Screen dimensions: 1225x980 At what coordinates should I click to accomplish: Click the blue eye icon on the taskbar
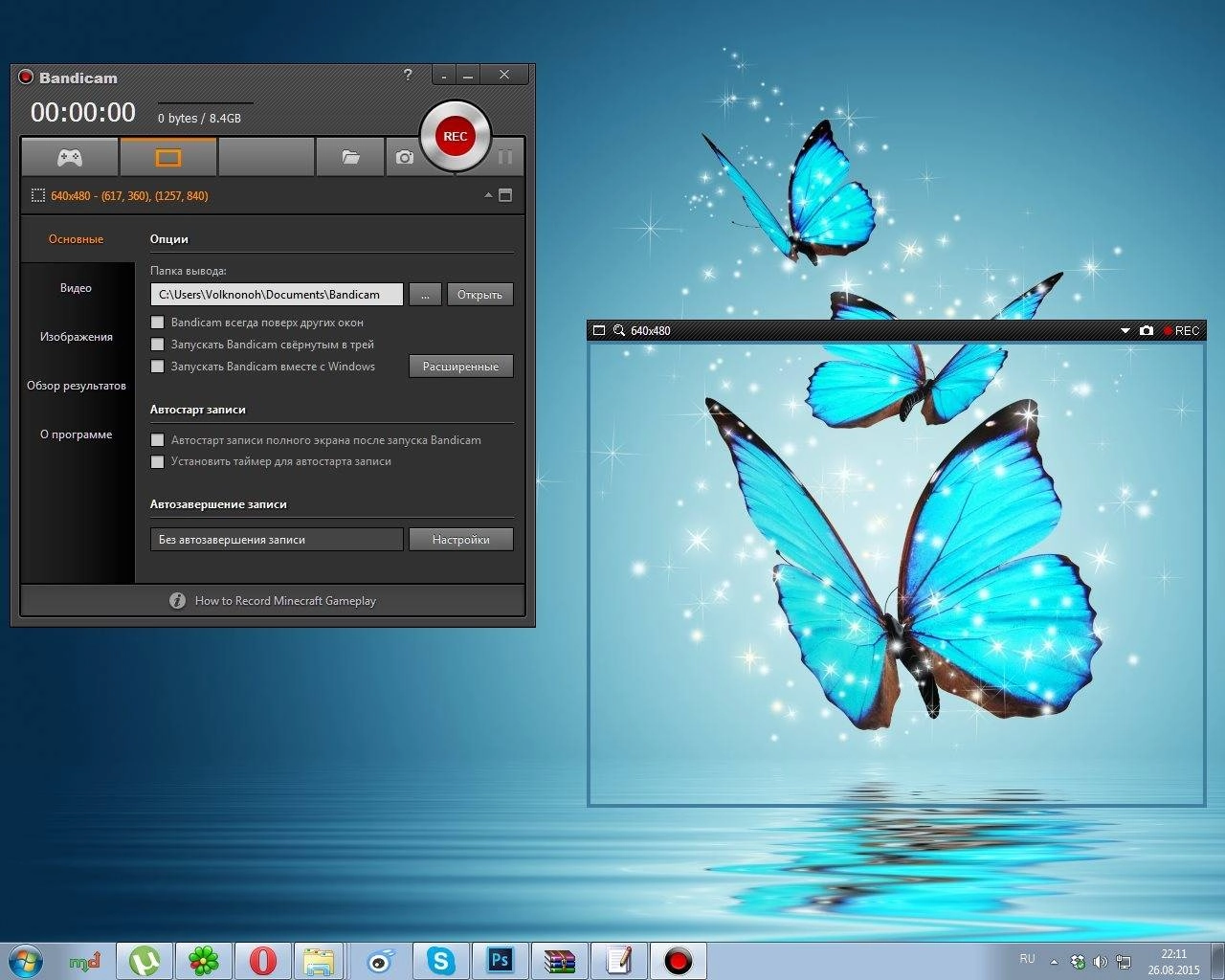(380, 961)
